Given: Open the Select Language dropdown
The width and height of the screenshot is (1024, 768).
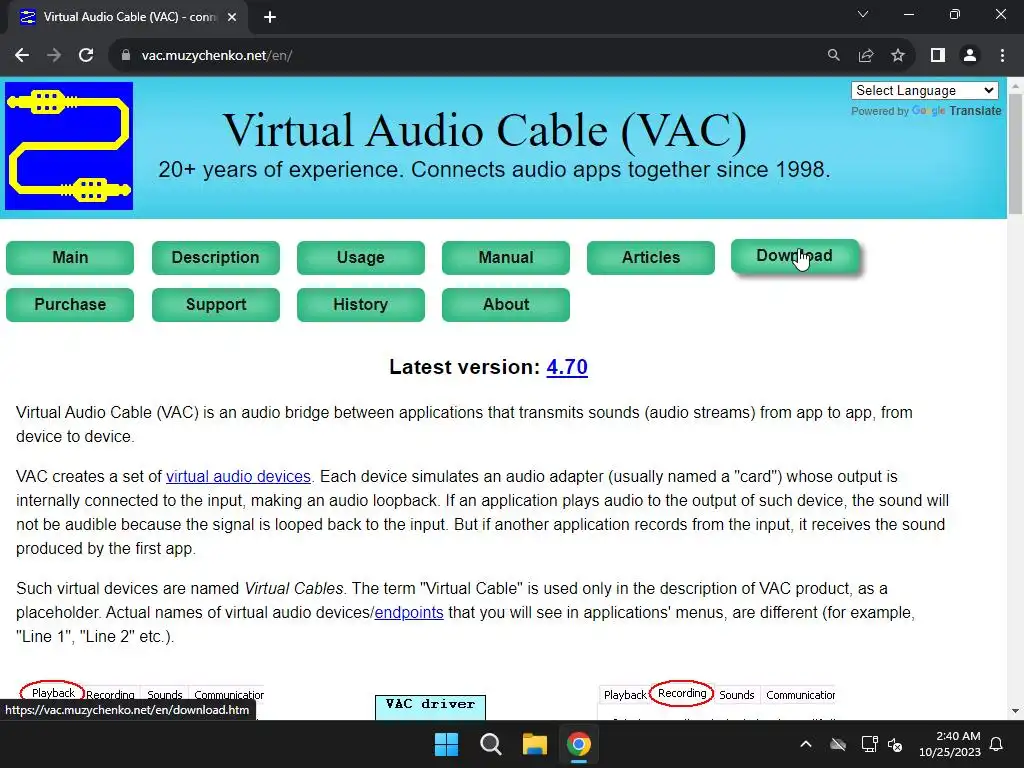Looking at the screenshot, I should click(925, 91).
